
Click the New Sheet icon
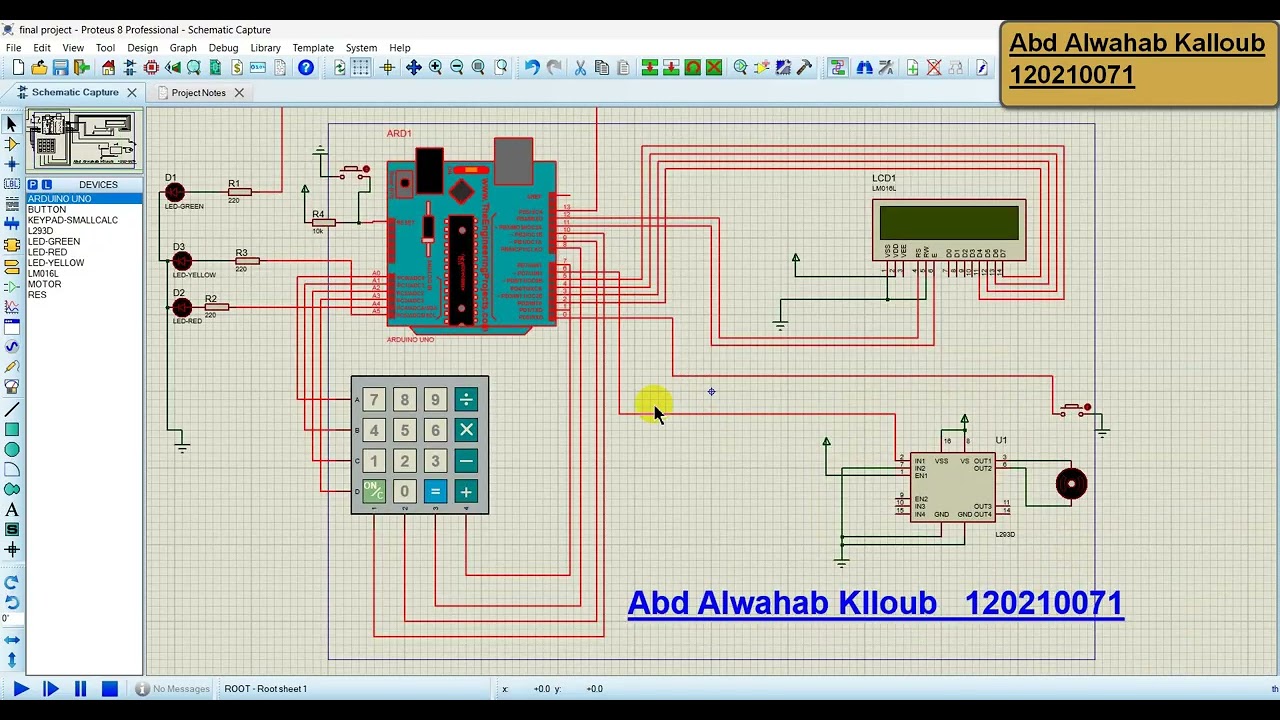[912, 68]
